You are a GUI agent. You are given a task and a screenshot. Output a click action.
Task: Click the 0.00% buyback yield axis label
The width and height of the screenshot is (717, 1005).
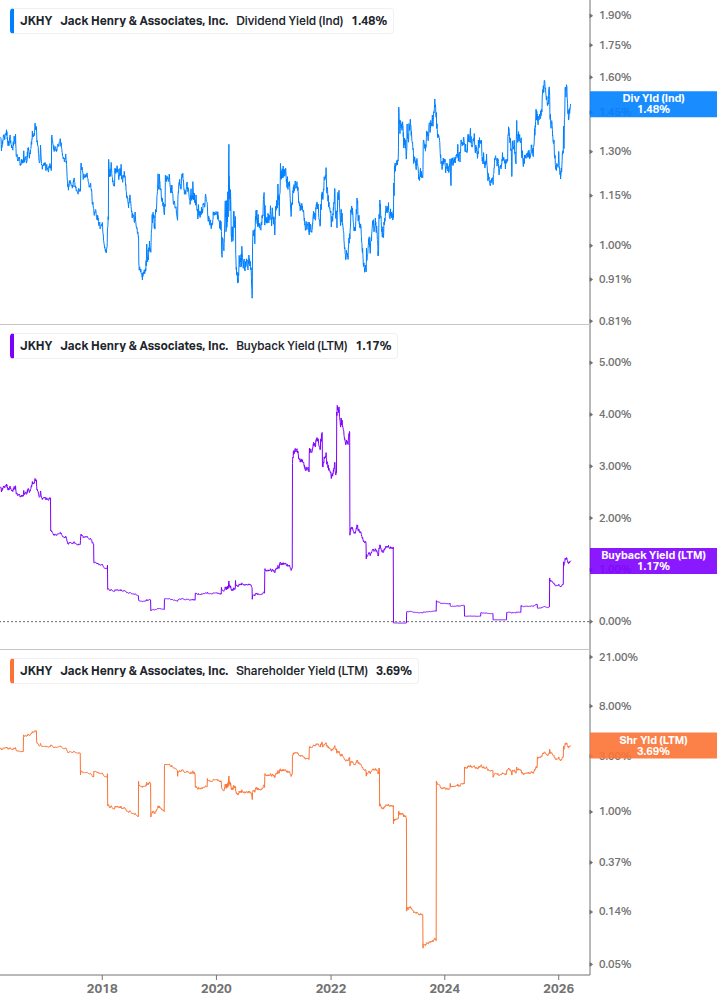click(615, 622)
